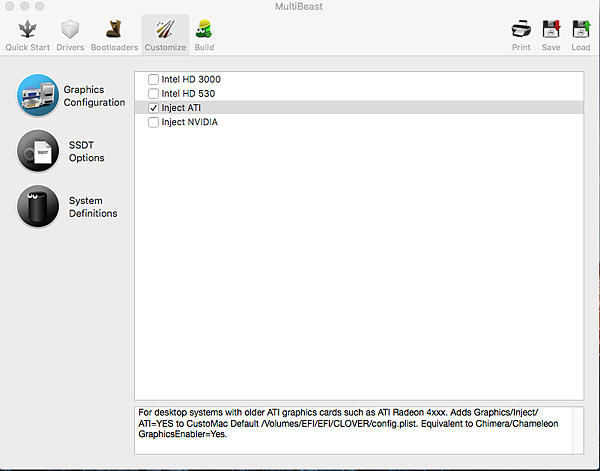Click the Load floppy disk icon
The height and width of the screenshot is (471, 600).
click(581, 29)
